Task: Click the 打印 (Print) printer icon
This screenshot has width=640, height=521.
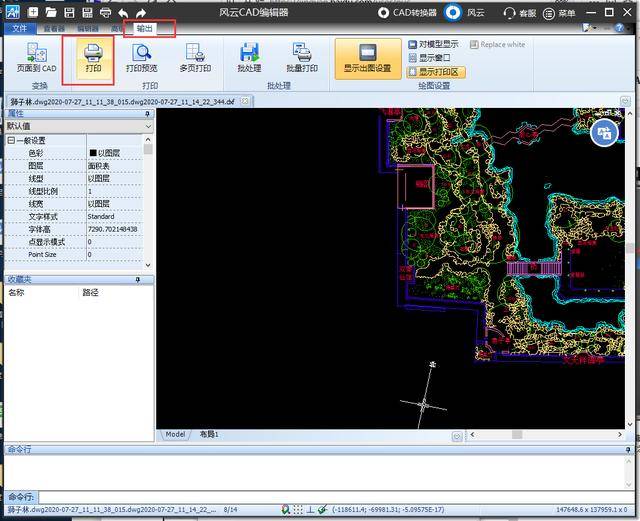Action: click(x=94, y=54)
